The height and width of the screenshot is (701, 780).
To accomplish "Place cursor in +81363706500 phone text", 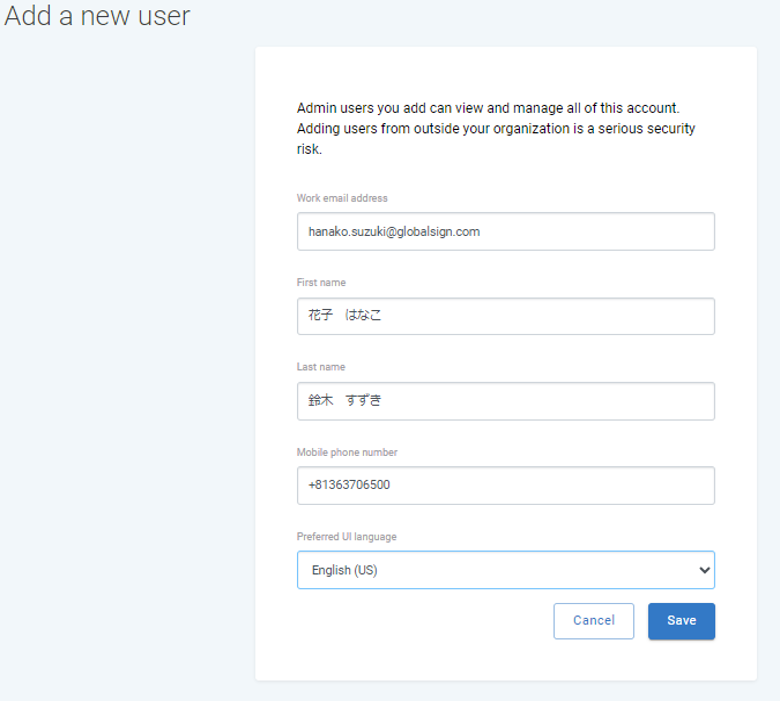I will pos(349,486).
